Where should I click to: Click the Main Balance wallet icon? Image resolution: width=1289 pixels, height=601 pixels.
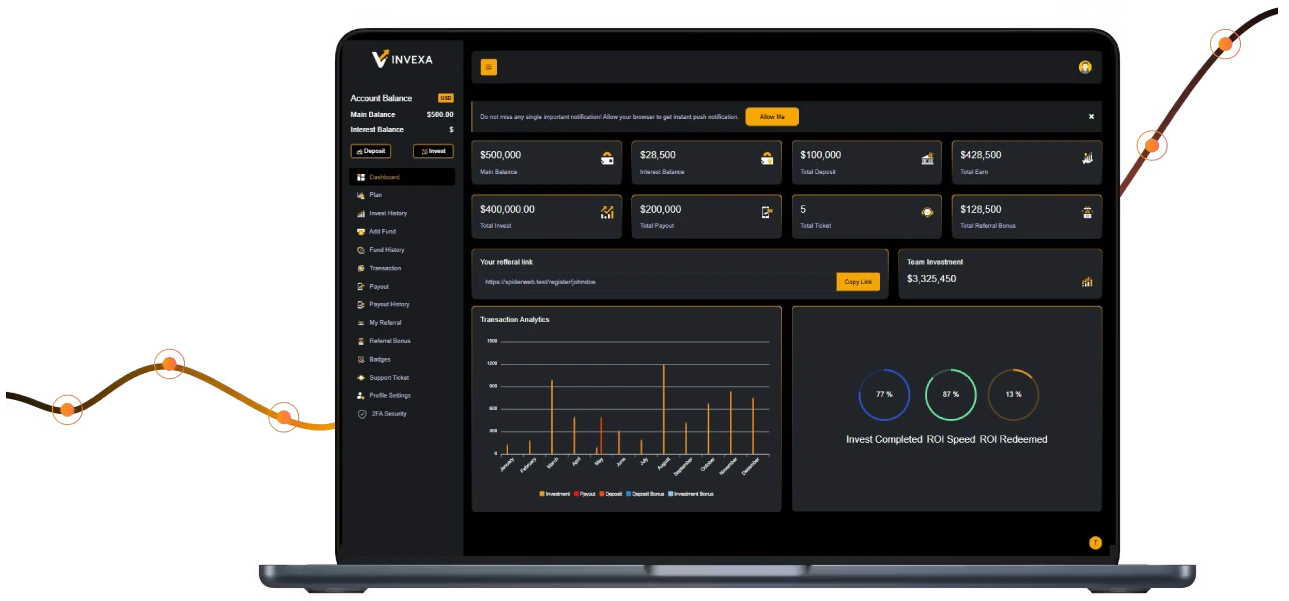607,158
